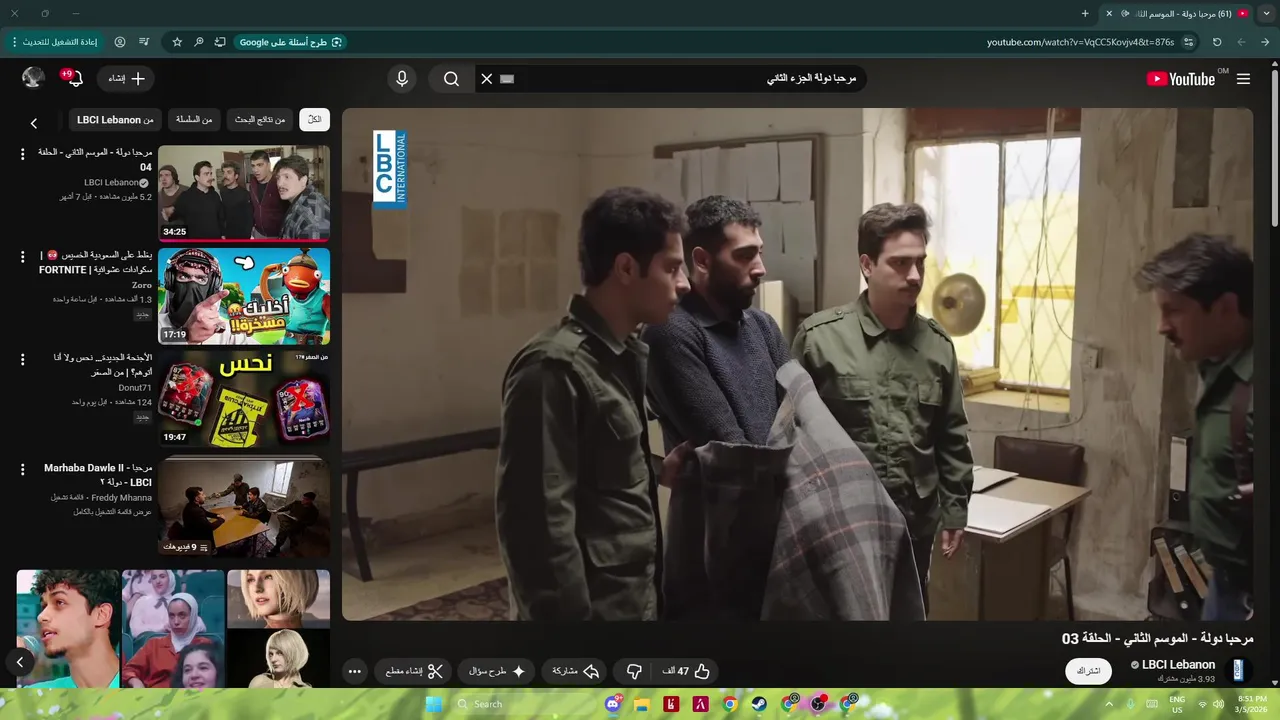Open Chrome media controls icon
Image resolution: width=1280 pixels, height=720 pixels.
[144, 42]
